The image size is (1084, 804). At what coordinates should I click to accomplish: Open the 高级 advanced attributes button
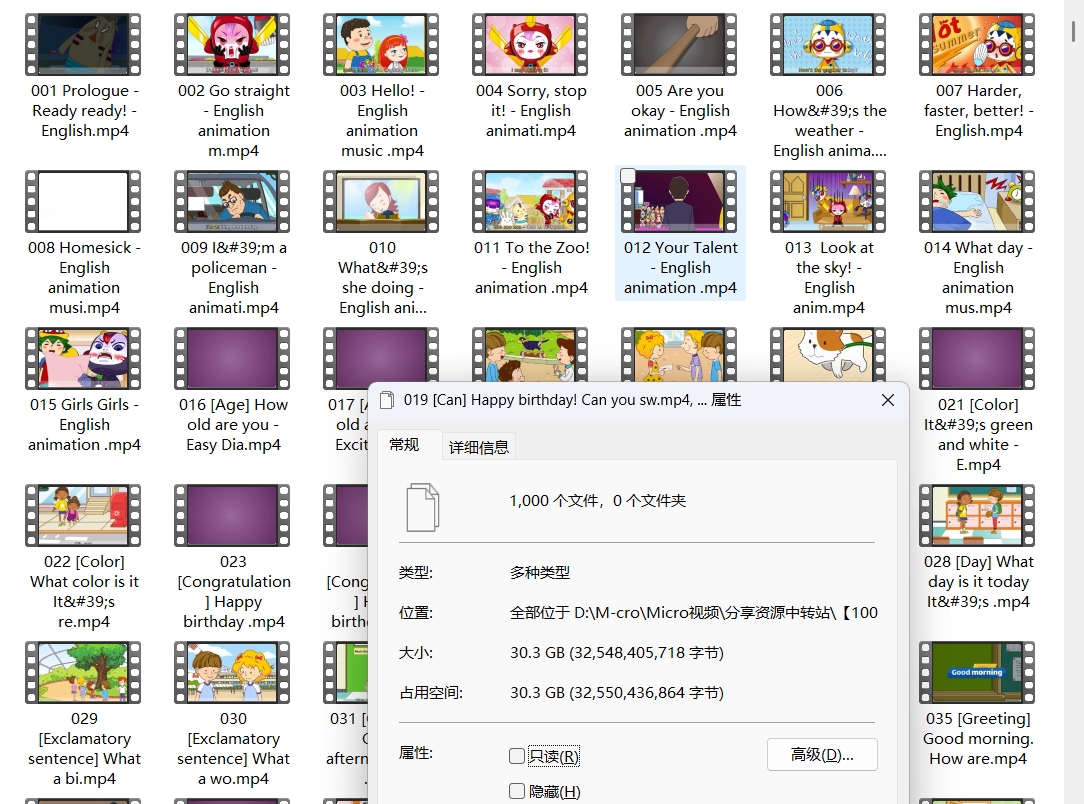tap(822, 755)
